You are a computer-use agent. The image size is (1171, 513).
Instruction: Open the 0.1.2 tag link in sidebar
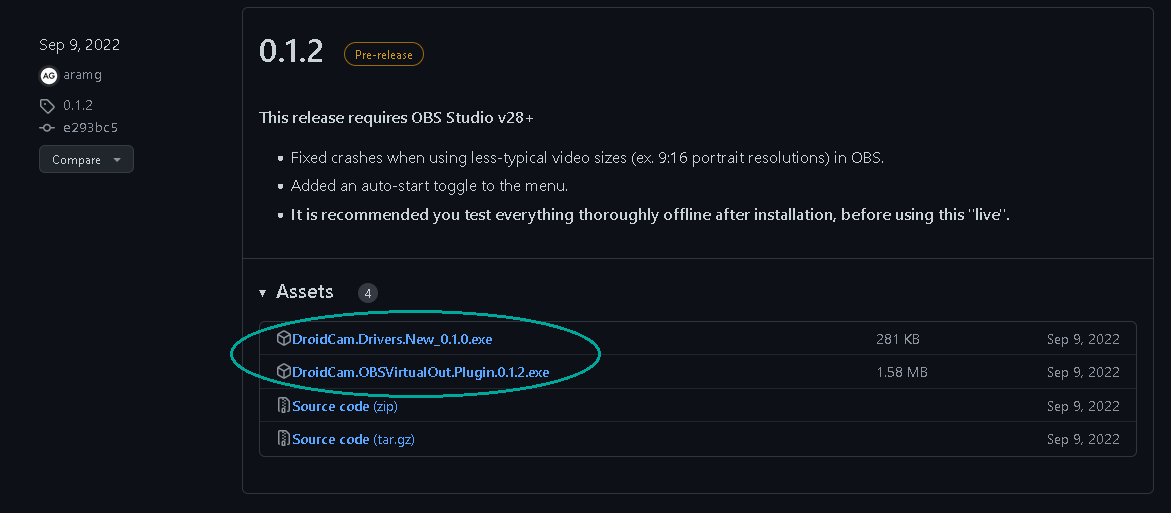point(78,105)
